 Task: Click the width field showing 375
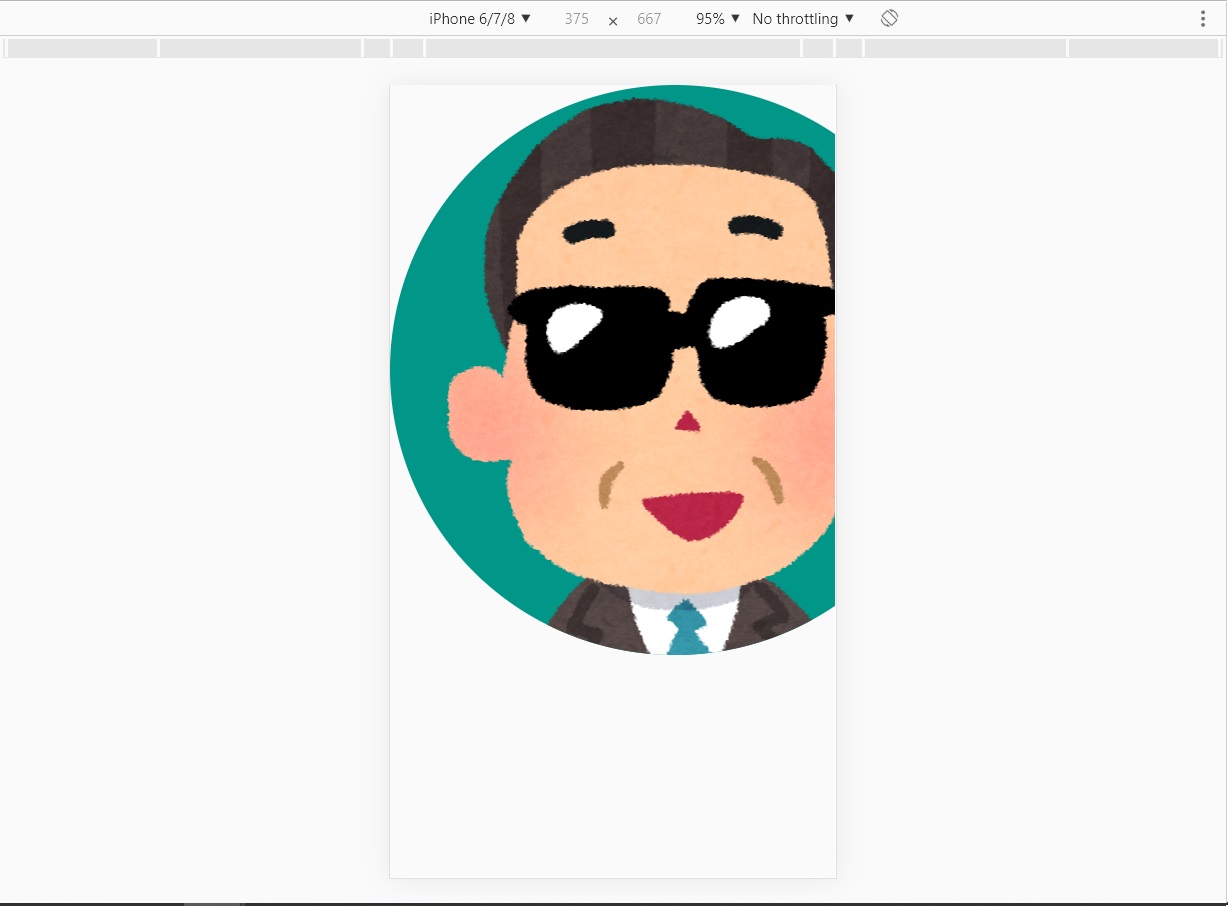pyautogui.click(x=576, y=19)
